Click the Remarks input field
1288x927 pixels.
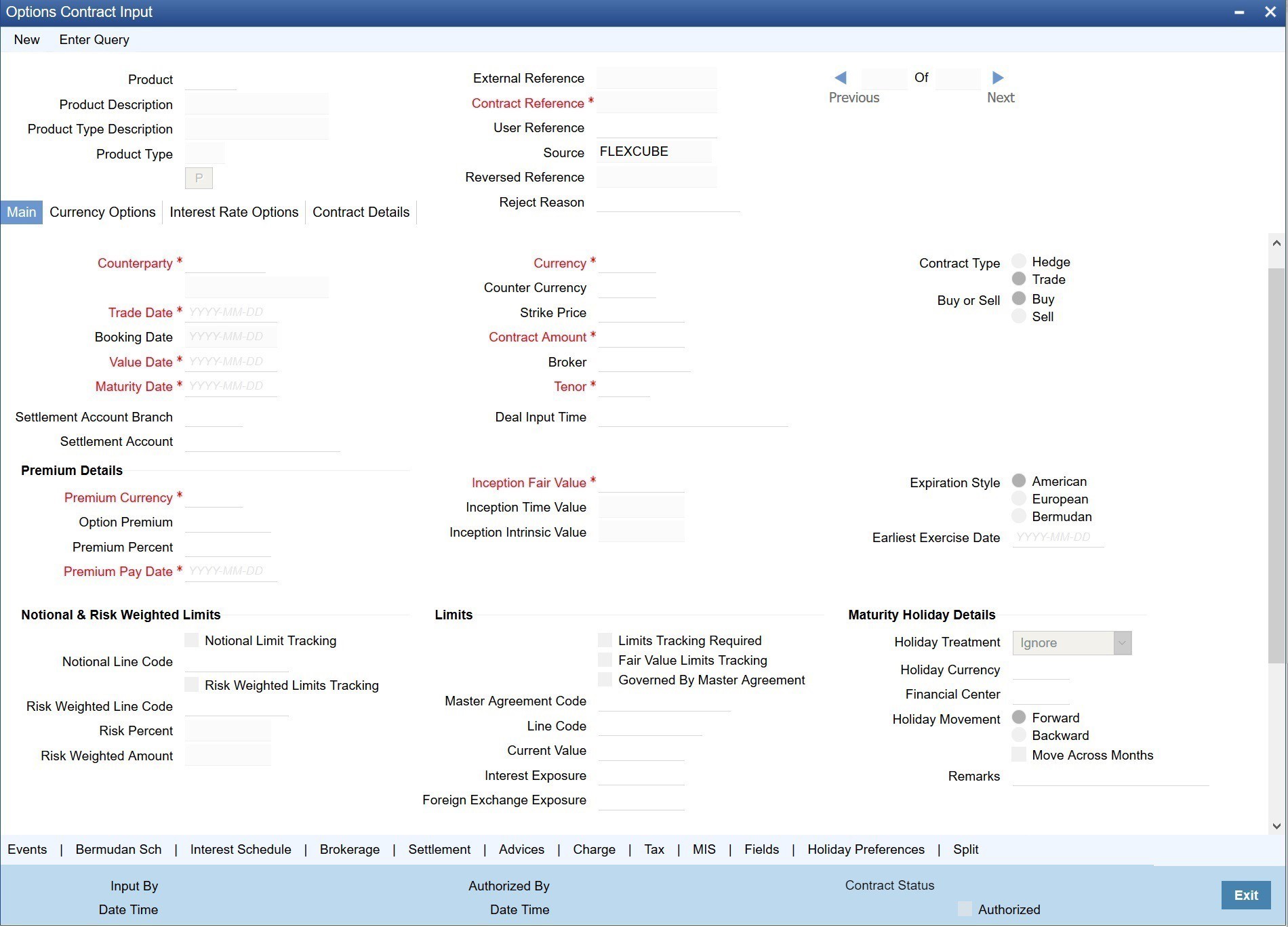click(1110, 776)
